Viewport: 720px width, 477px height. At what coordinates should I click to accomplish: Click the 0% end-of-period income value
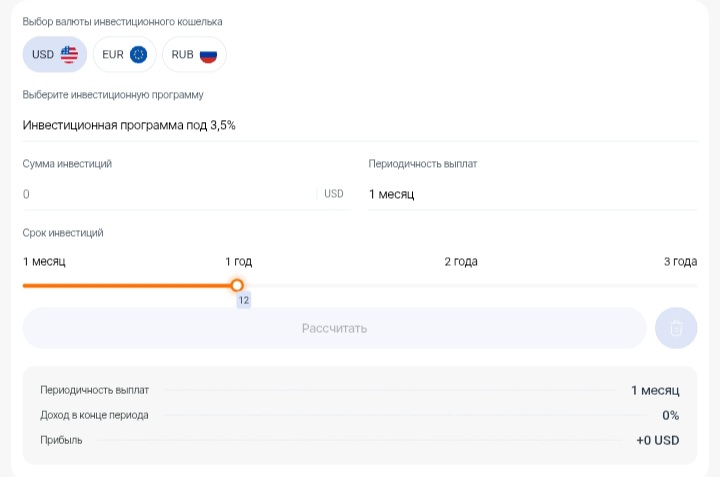click(x=670, y=415)
